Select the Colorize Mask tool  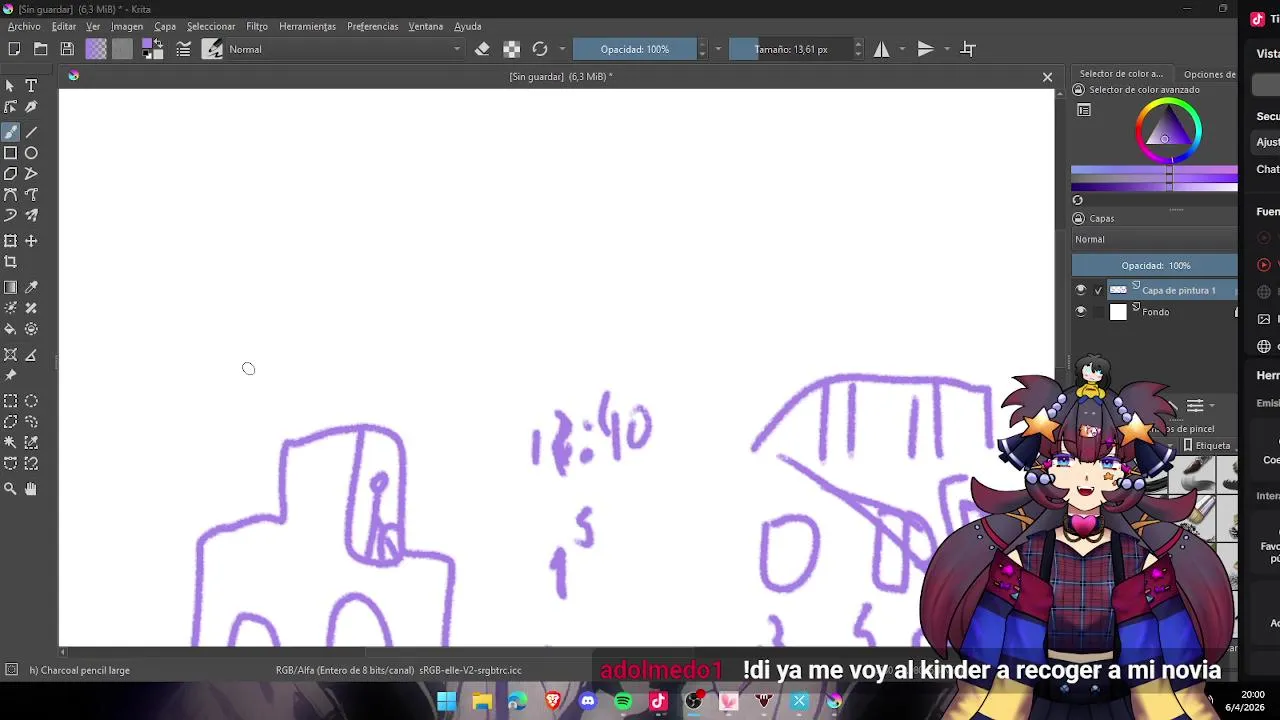(10, 308)
